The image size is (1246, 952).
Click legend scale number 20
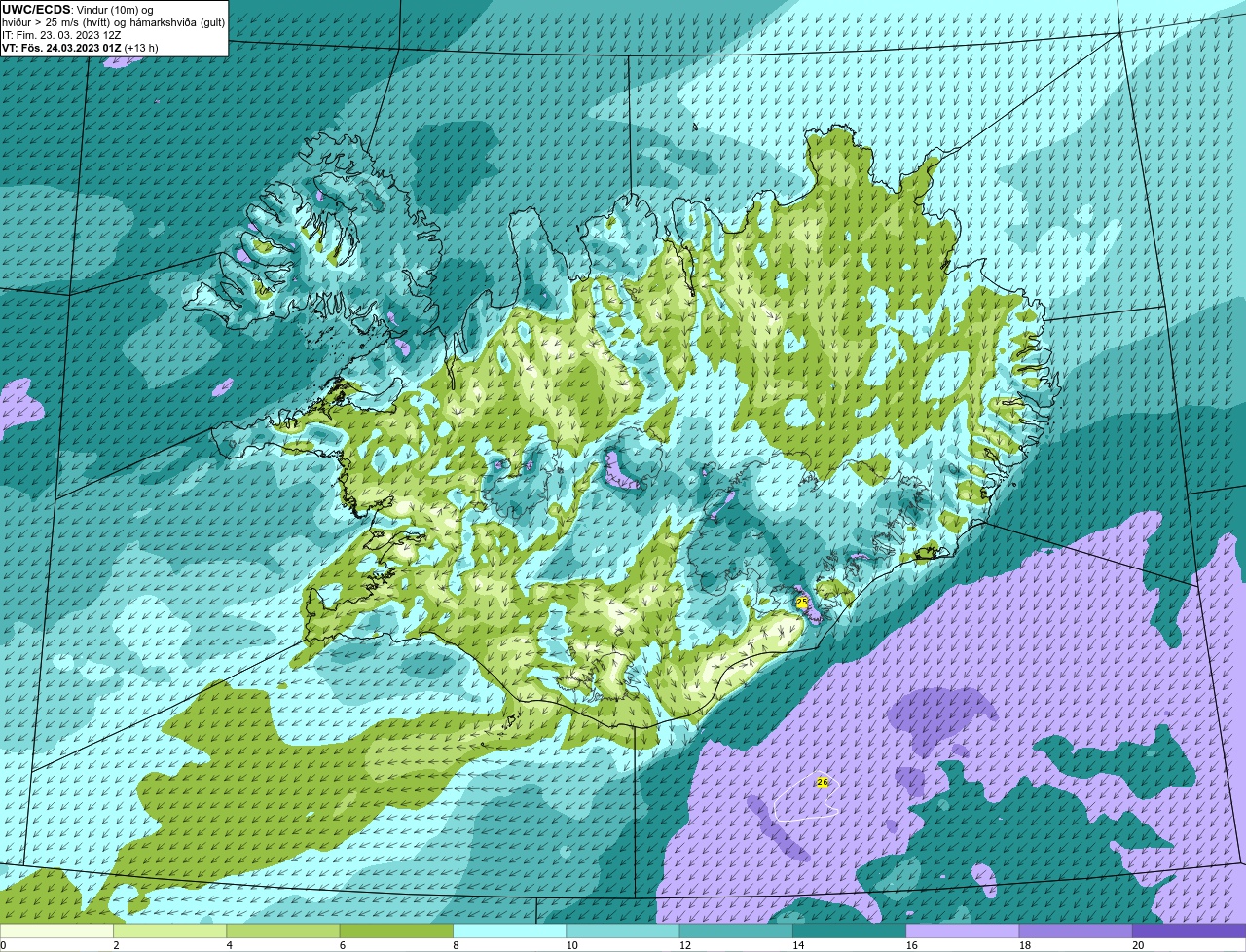pos(1138,945)
